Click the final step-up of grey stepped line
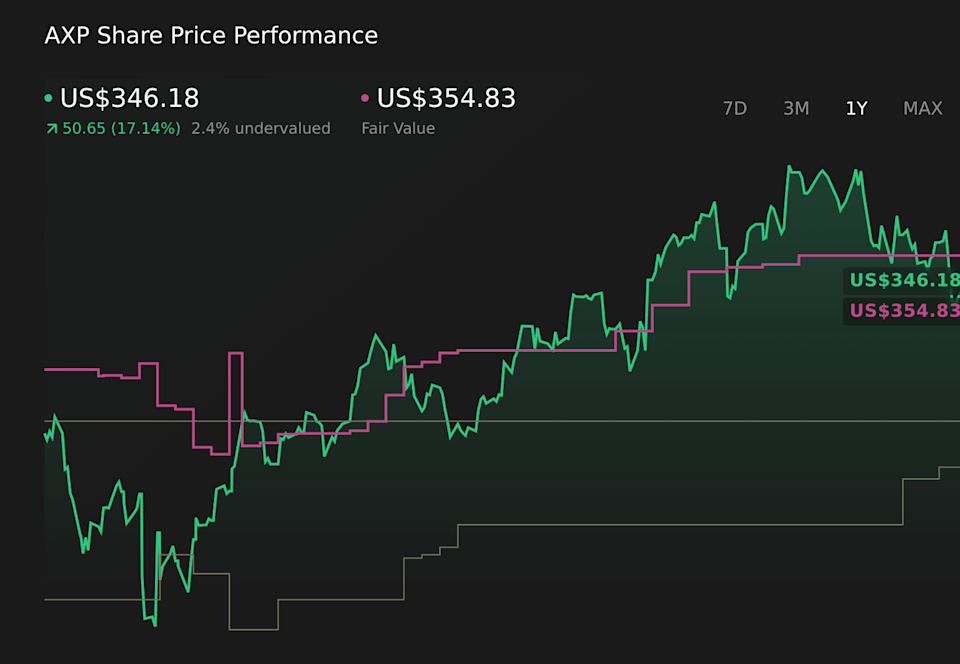Screen dimensions: 960x664 tap(940, 467)
